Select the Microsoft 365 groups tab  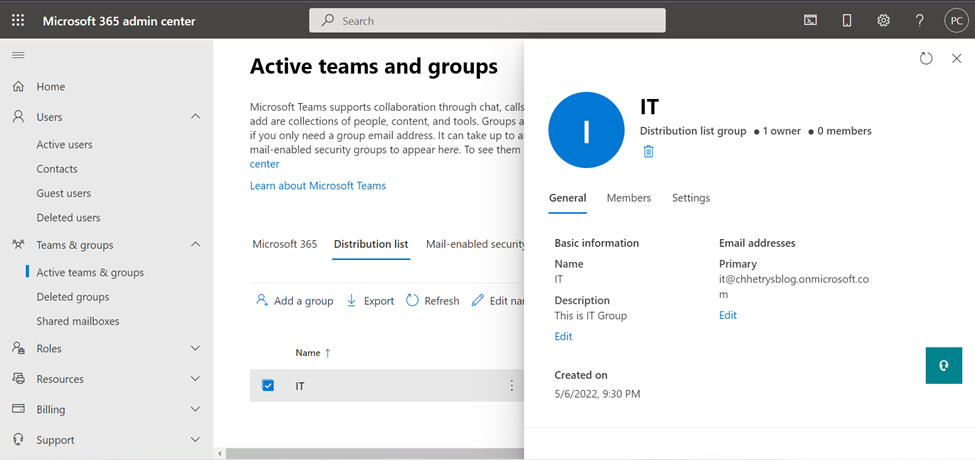285,244
